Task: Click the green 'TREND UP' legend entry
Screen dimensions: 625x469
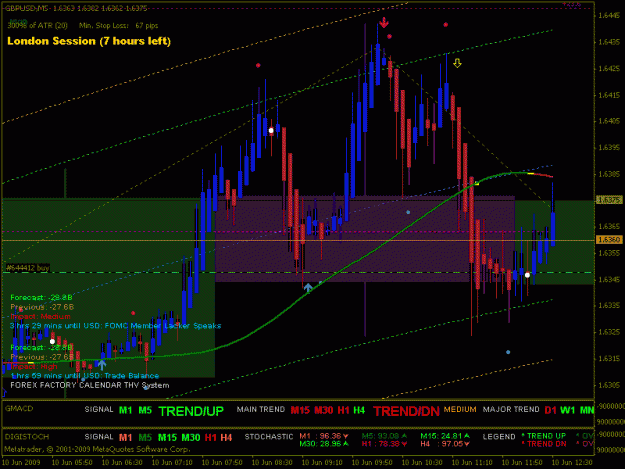Action: click(544, 436)
